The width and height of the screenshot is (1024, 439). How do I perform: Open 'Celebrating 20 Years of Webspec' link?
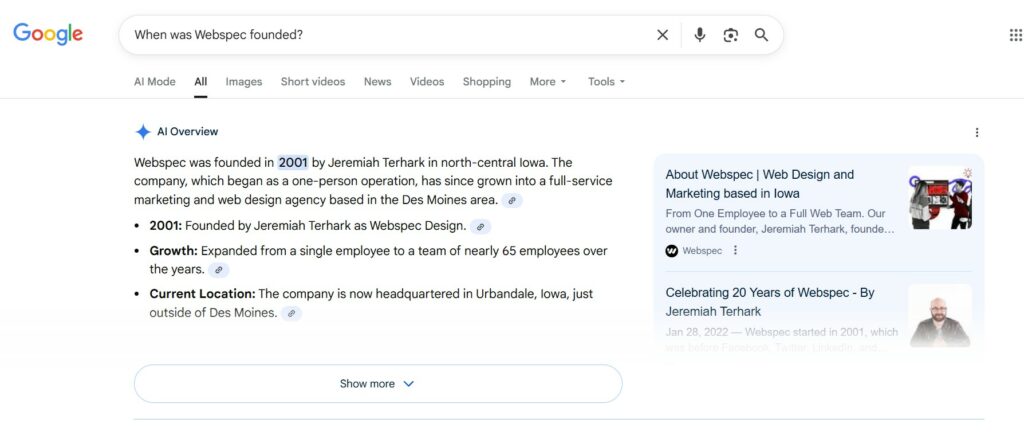(770, 302)
